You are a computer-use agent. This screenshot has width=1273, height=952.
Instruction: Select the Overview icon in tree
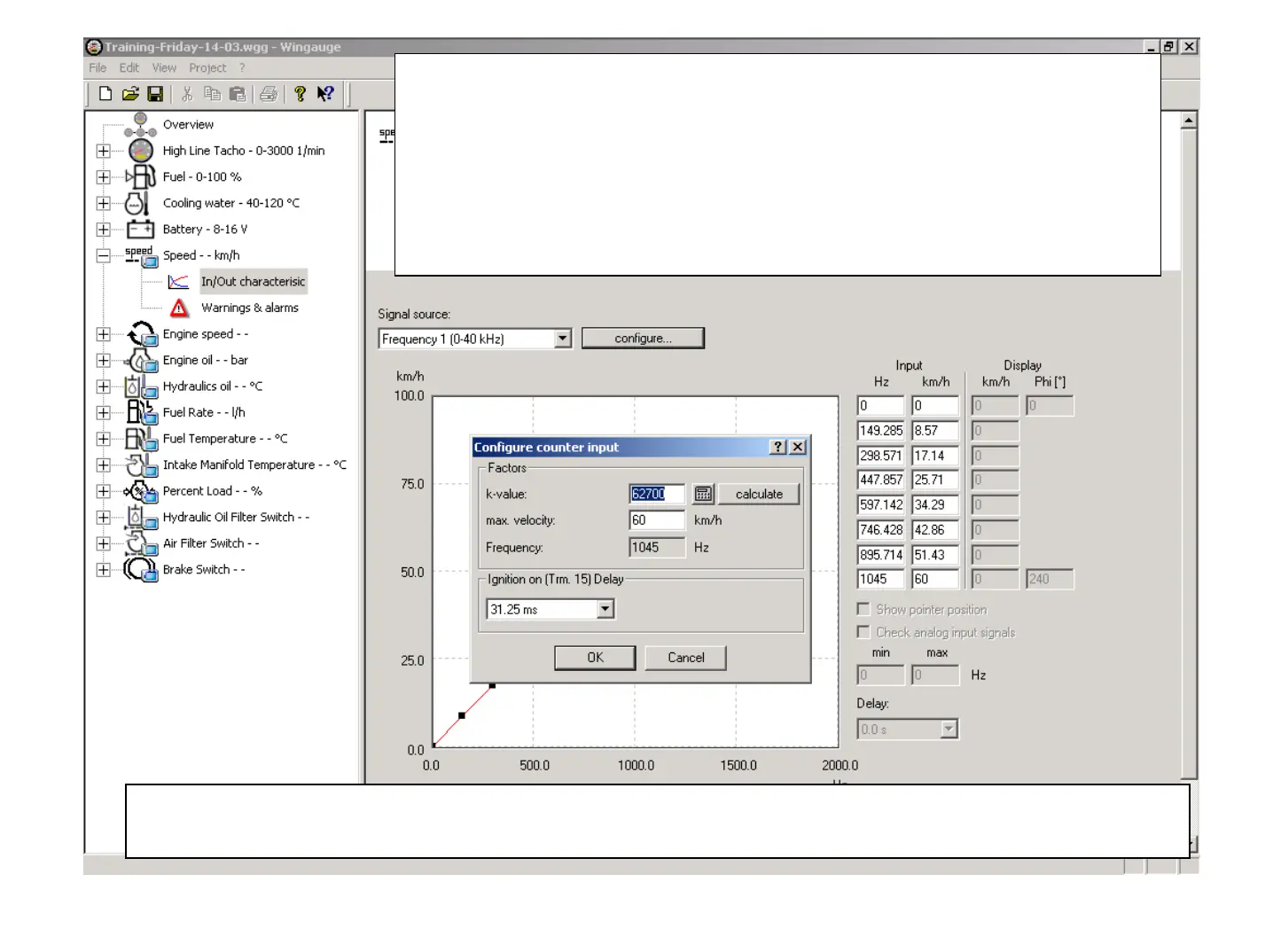(140, 125)
